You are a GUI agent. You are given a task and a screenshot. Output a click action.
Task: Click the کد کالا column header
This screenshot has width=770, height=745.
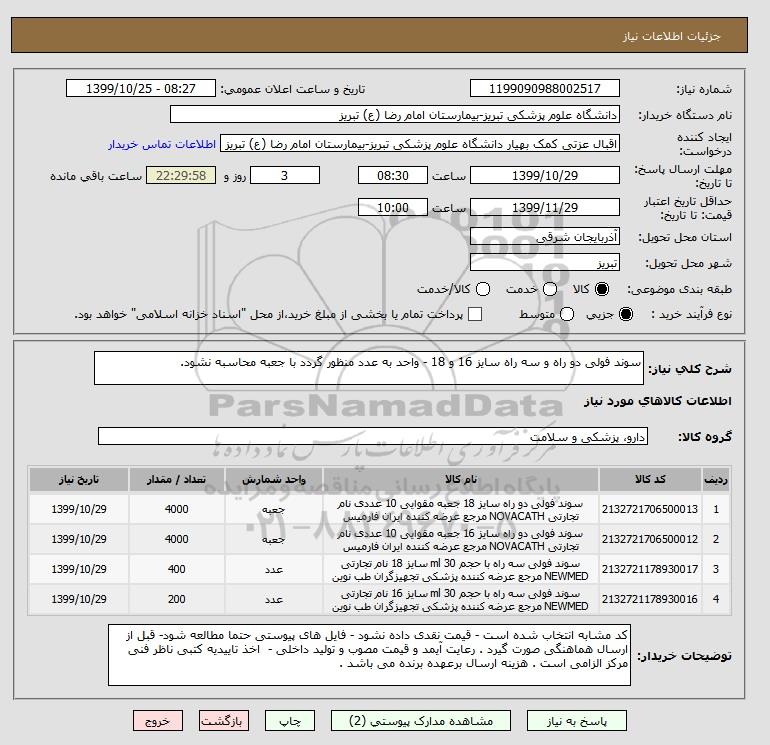[650, 479]
